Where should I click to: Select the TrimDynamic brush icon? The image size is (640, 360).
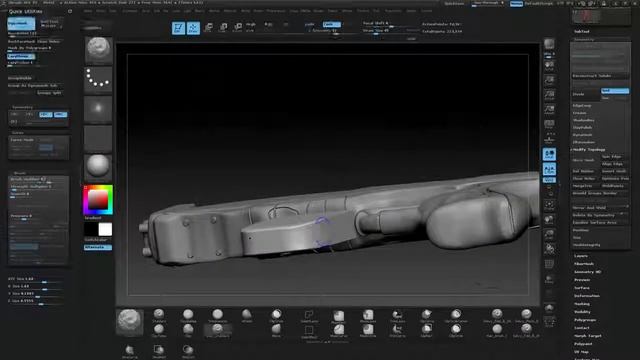[x=218, y=315]
